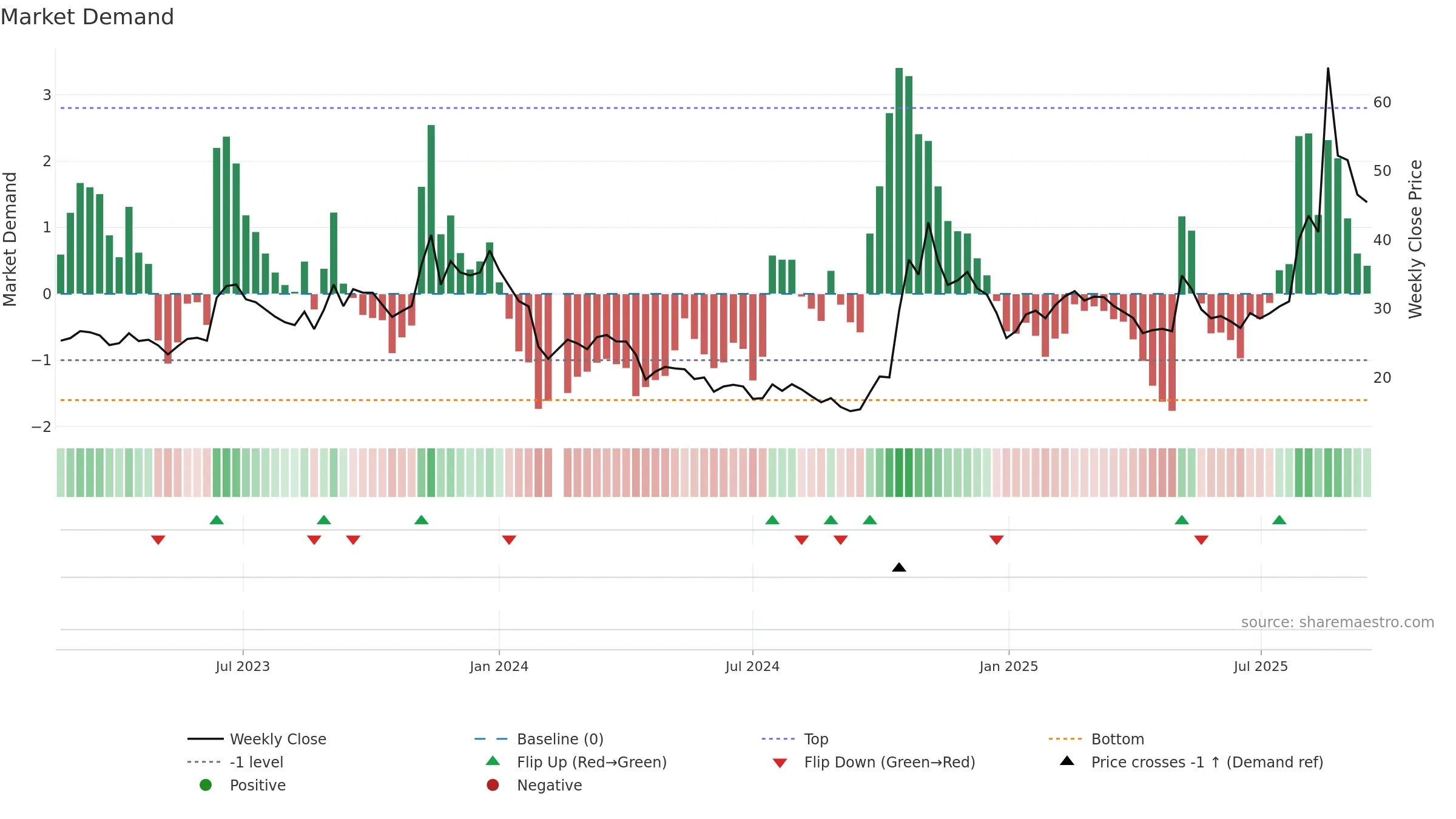The image size is (1456, 819).
Task: Click the right-axis title Weekly Close Price
Action: (x=1415, y=239)
